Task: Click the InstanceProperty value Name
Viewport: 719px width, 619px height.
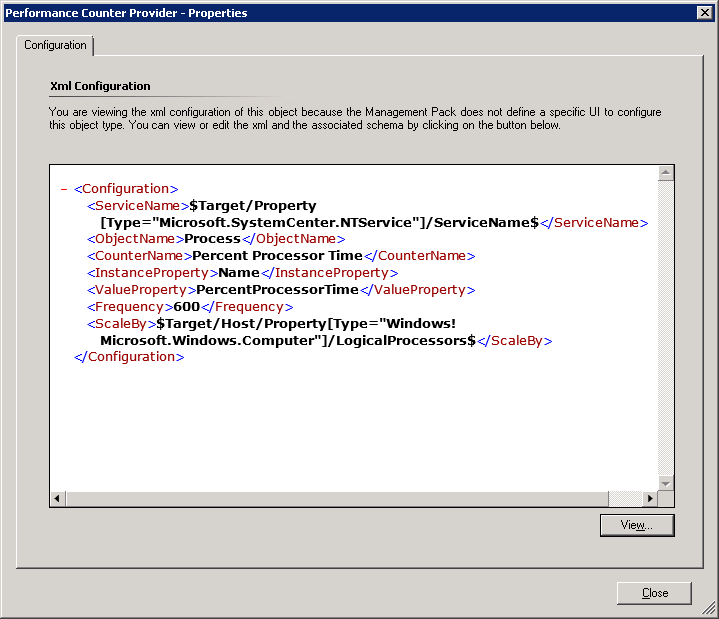Action: pyautogui.click(x=239, y=273)
